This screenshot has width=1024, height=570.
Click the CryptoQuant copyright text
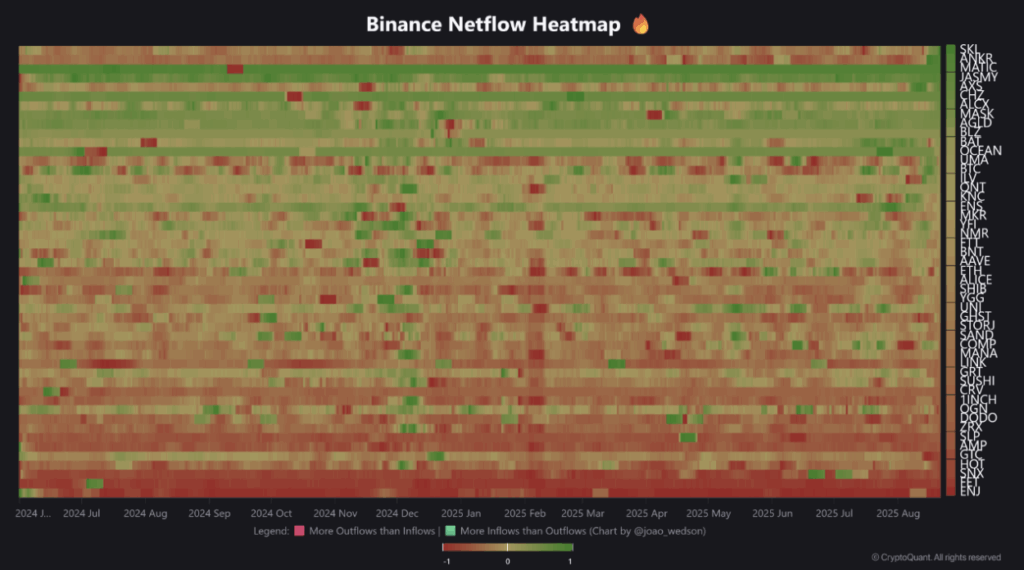[x=936, y=558]
